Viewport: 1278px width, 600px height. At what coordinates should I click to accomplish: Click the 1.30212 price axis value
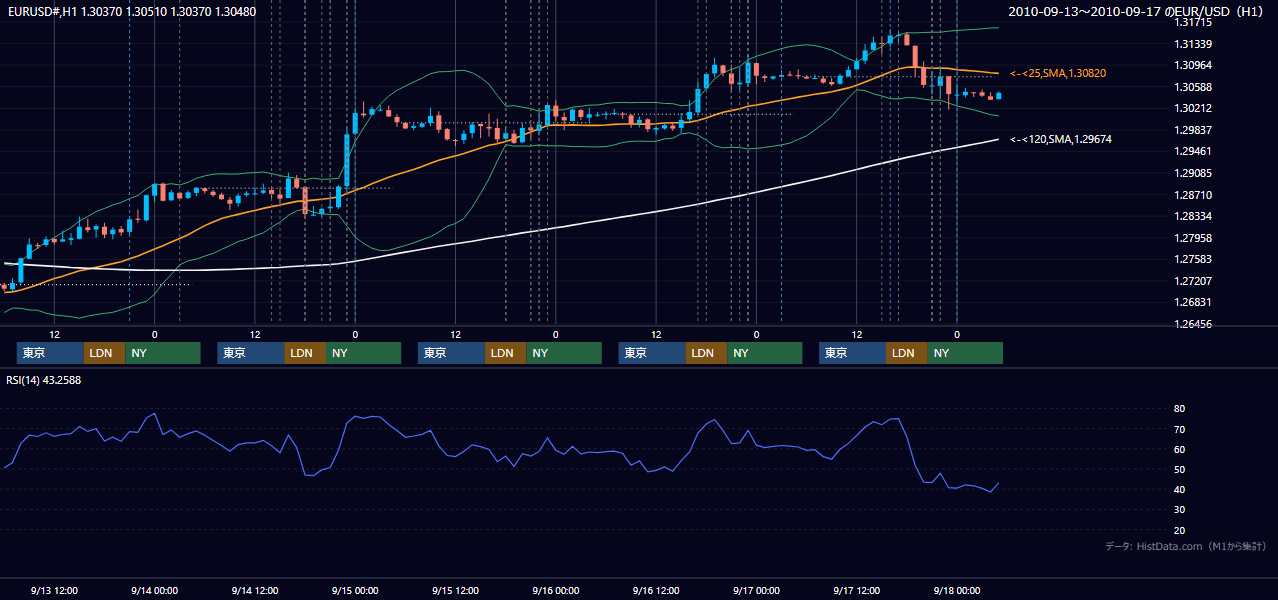(x=1193, y=108)
